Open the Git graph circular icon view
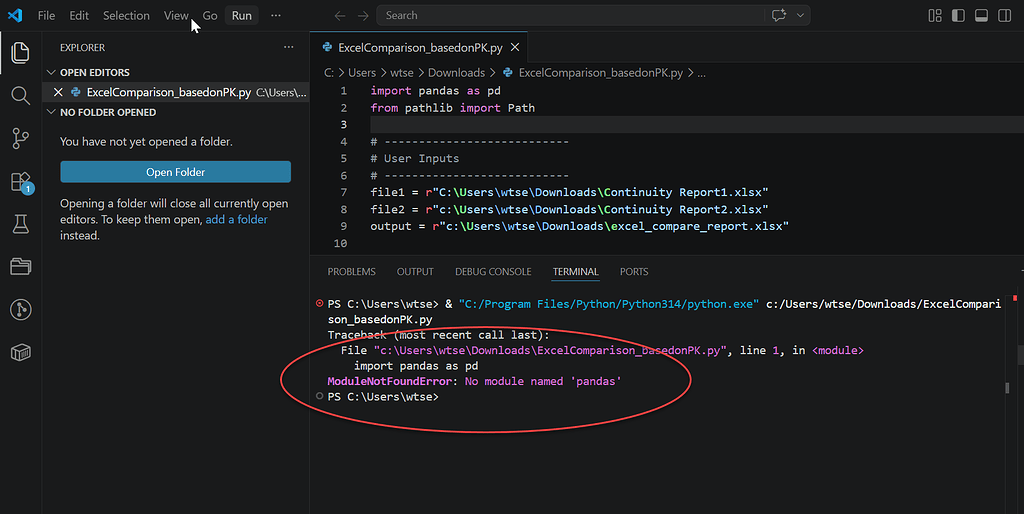Image resolution: width=1024 pixels, height=514 pixels. pos(20,310)
